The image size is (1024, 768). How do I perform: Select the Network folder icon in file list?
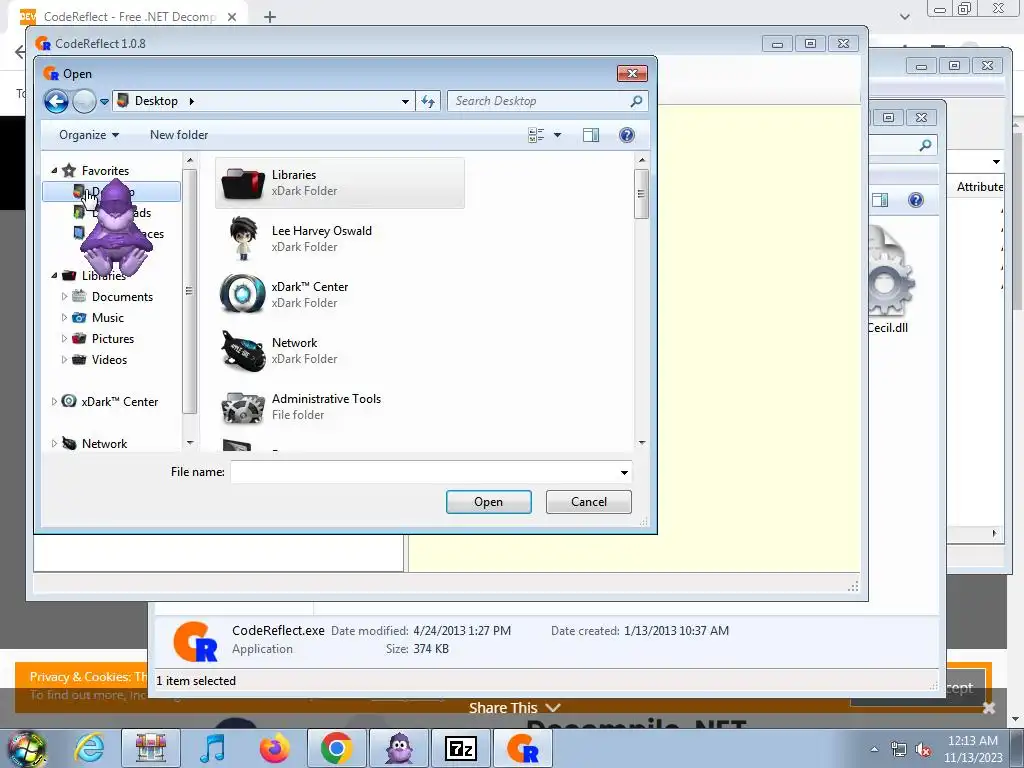[x=243, y=351]
